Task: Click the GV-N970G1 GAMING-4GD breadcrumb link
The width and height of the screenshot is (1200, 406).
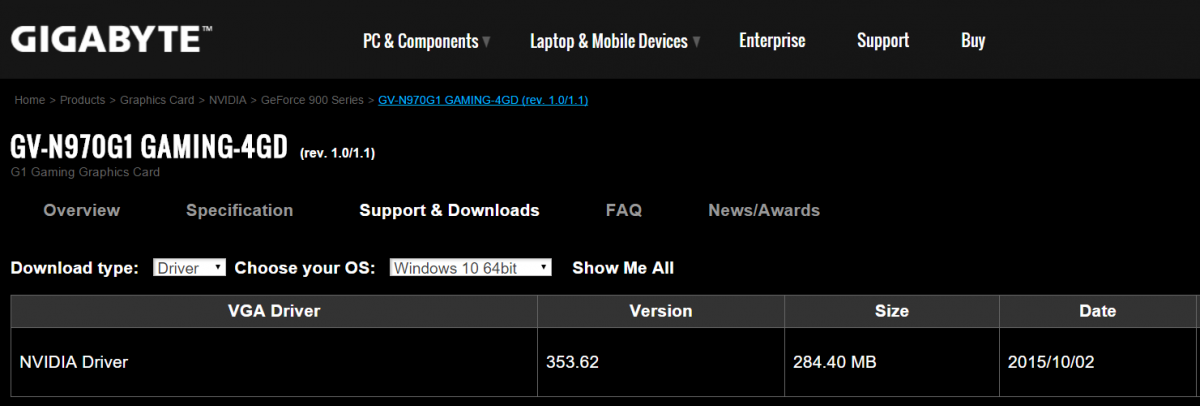Action: pos(483,100)
